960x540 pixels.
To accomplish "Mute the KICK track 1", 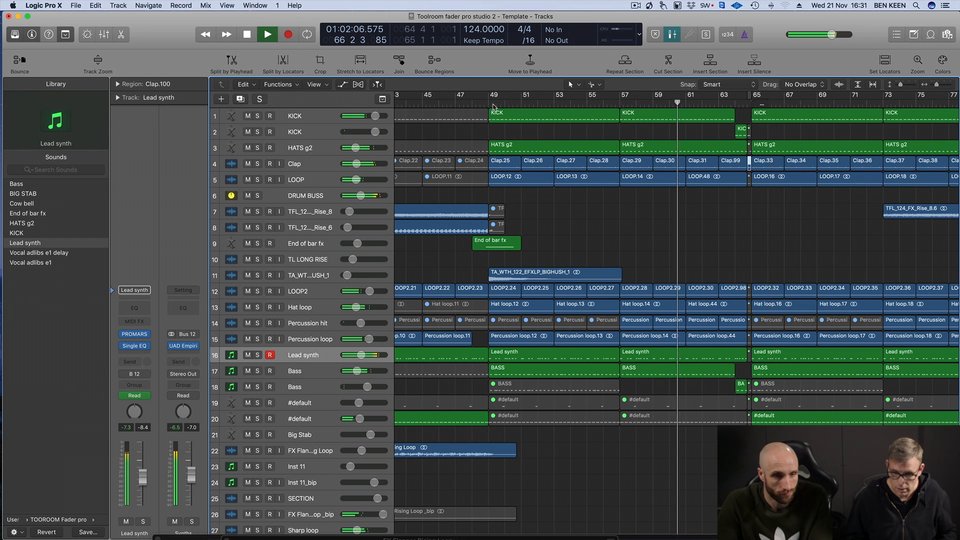I will tap(247, 116).
